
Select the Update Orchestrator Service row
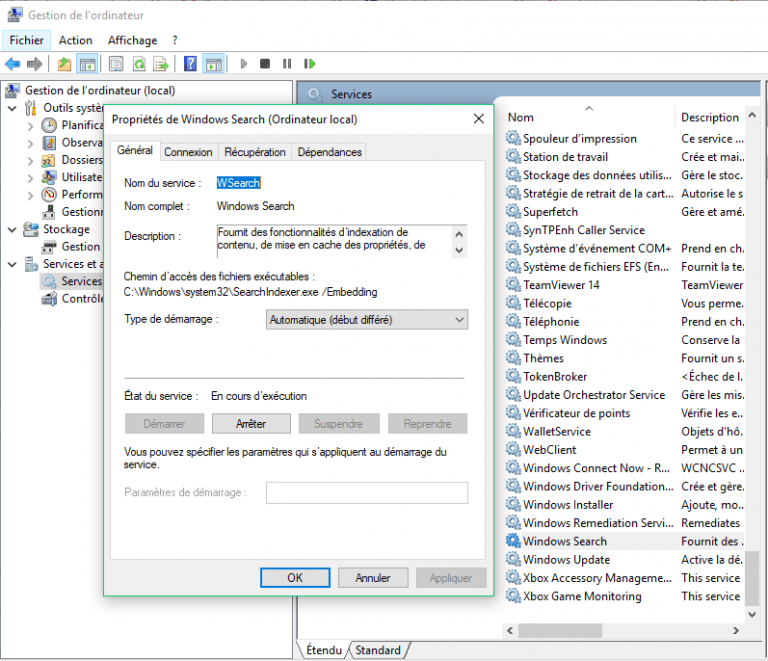coord(624,395)
